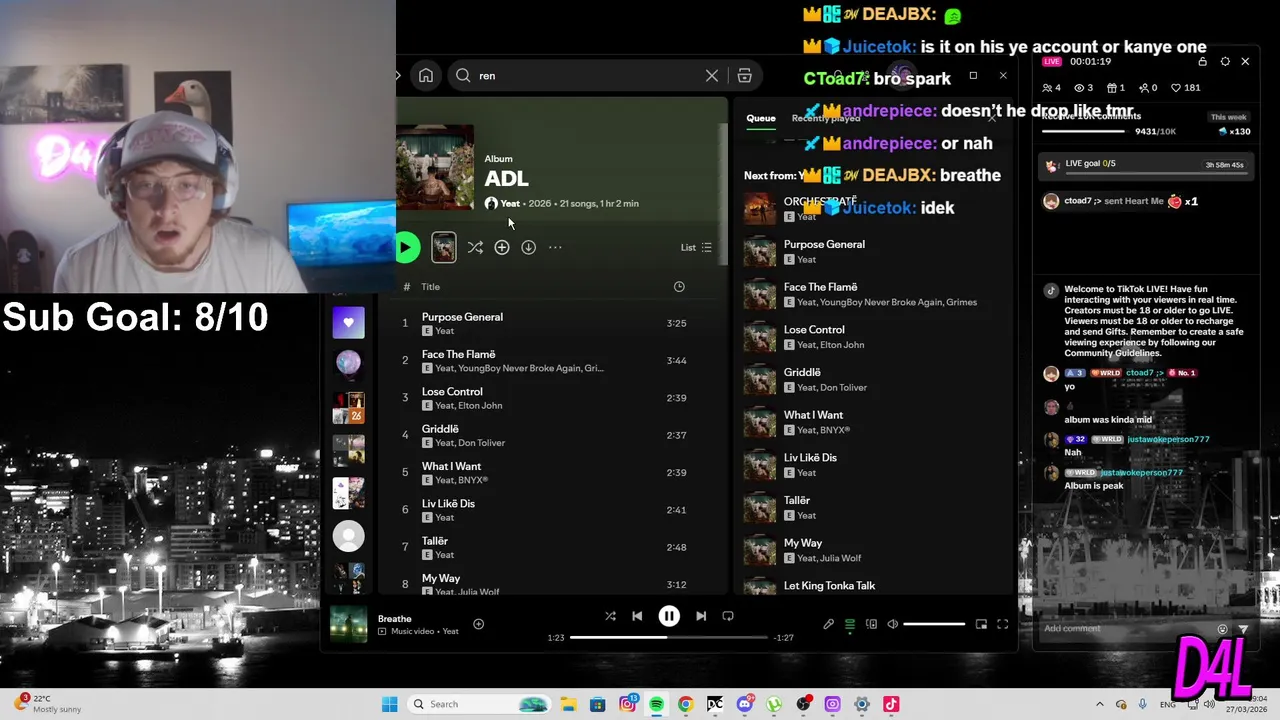Toggle the Queue panel icon in player bar

click(850, 624)
